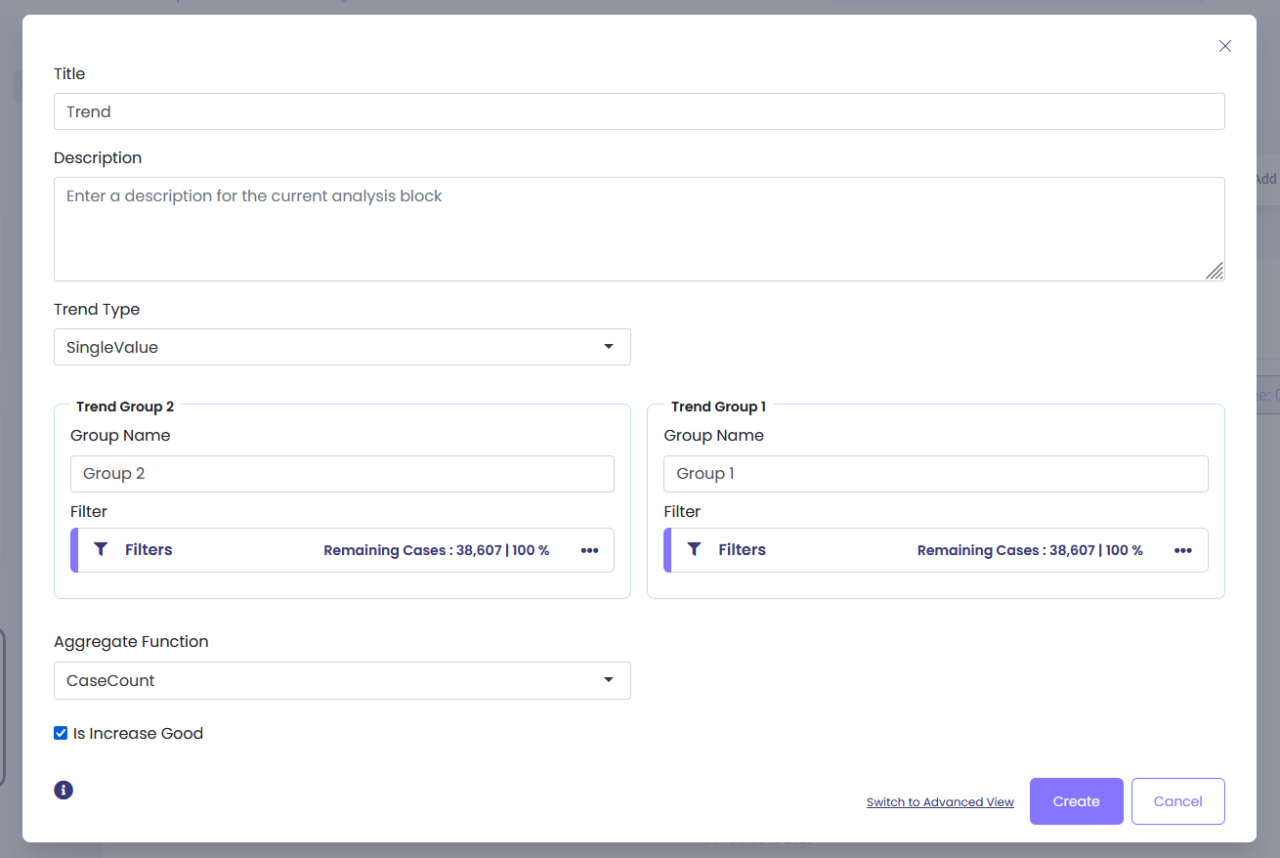Click the Trend Type label
Image resolution: width=1280 pixels, height=858 pixels.
point(97,309)
